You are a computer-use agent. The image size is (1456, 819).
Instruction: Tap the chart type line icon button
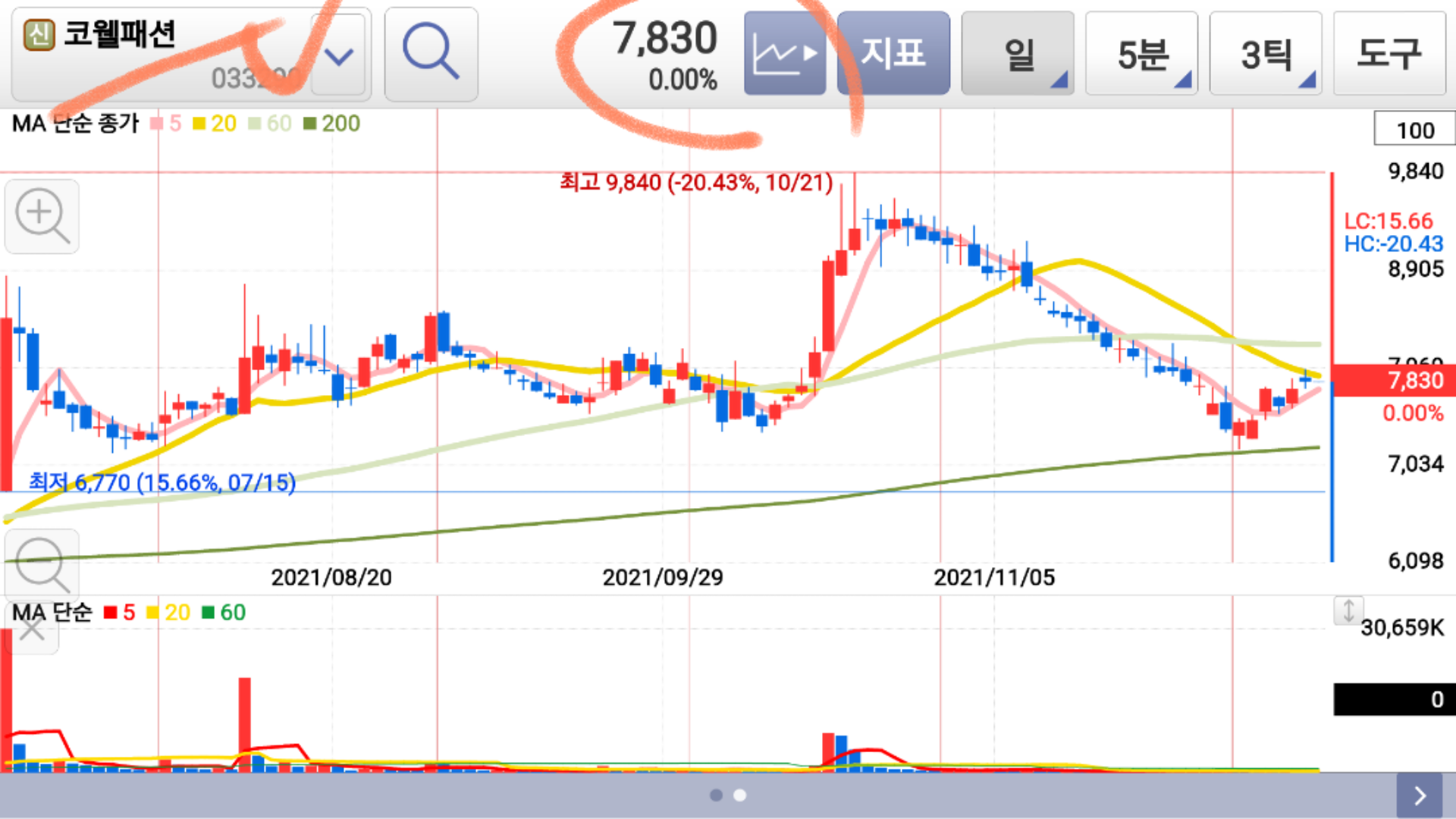coord(785,54)
